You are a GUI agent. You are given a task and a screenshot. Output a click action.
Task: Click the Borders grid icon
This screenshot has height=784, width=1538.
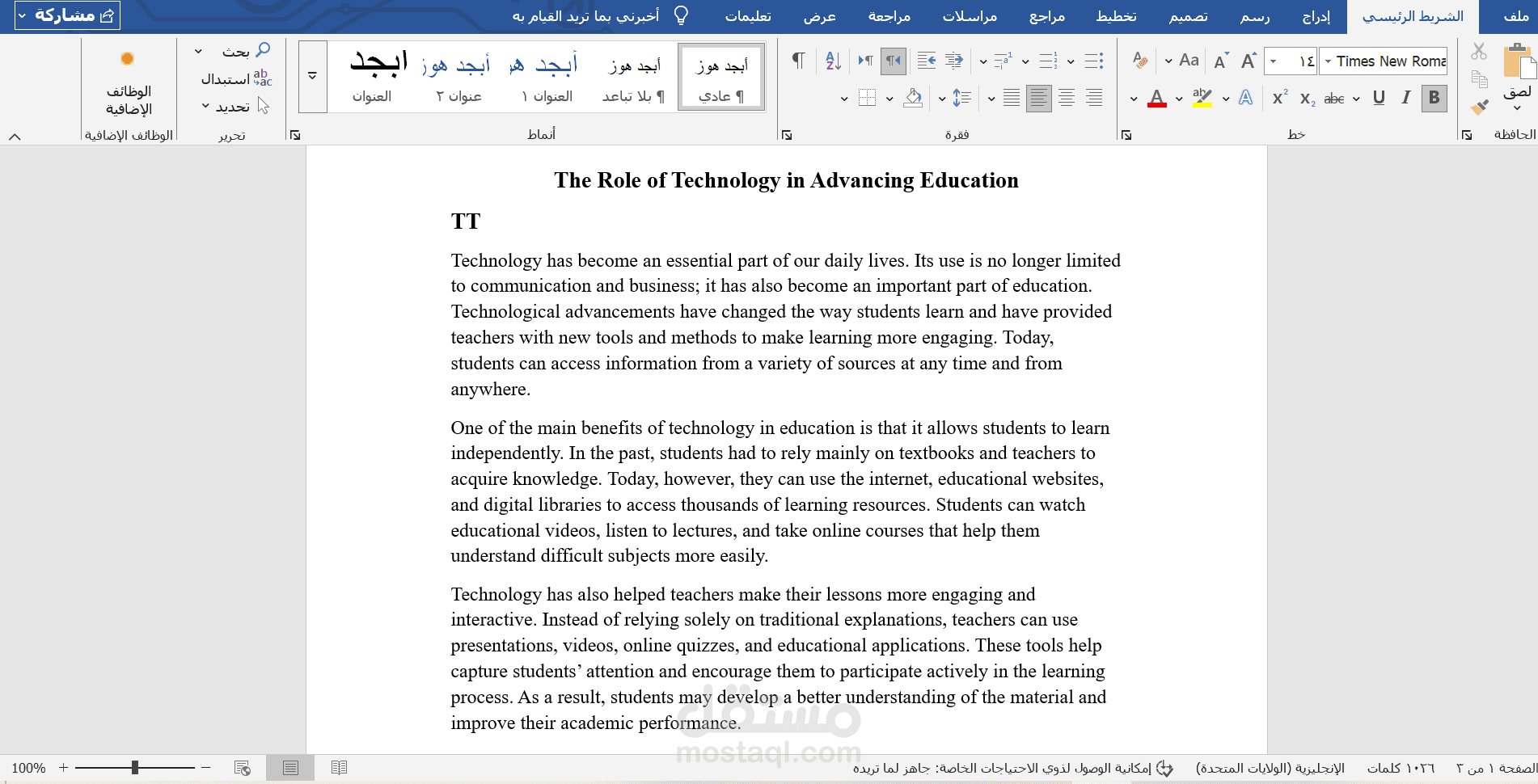867,98
